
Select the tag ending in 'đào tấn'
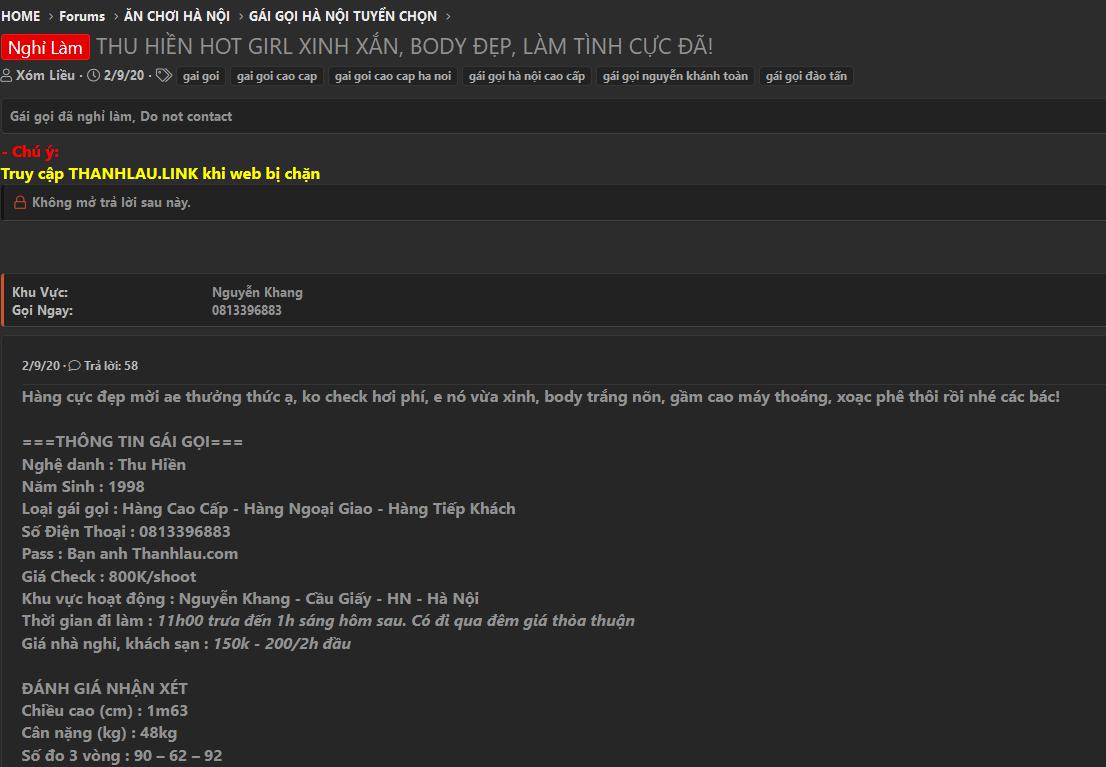point(806,76)
